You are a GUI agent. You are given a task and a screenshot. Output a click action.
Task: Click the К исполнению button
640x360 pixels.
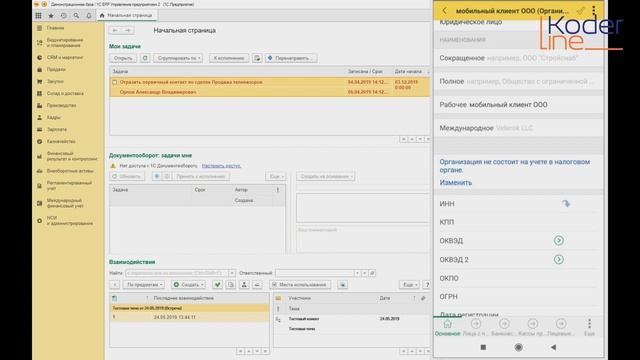click(x=229, y=58)
